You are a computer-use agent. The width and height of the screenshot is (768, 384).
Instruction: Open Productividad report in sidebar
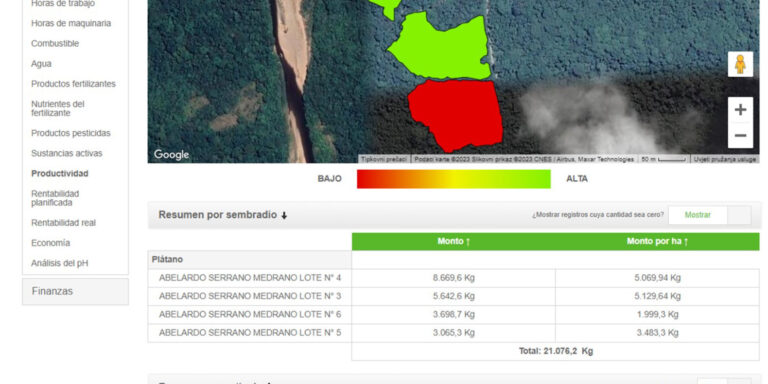pos(60,173)
